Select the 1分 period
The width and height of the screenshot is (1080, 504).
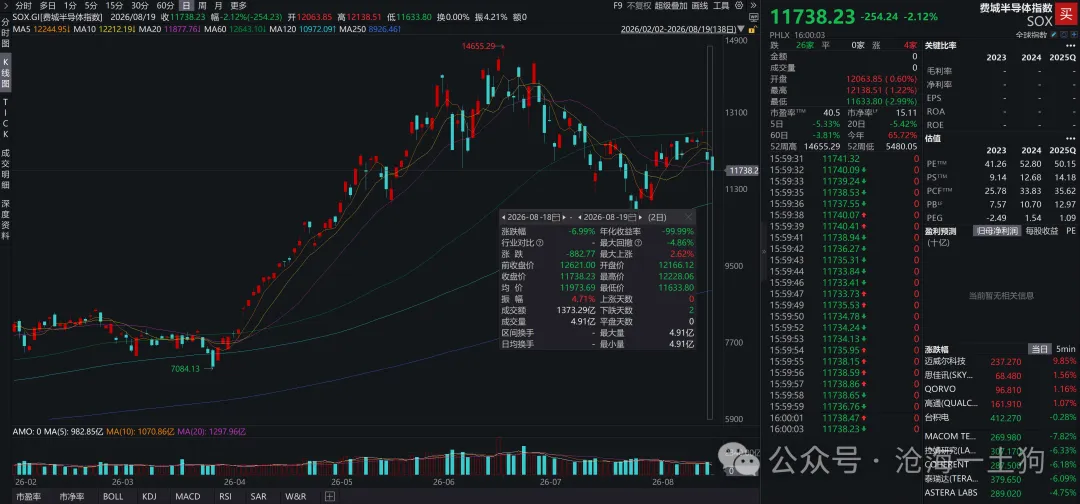point(70,6)
